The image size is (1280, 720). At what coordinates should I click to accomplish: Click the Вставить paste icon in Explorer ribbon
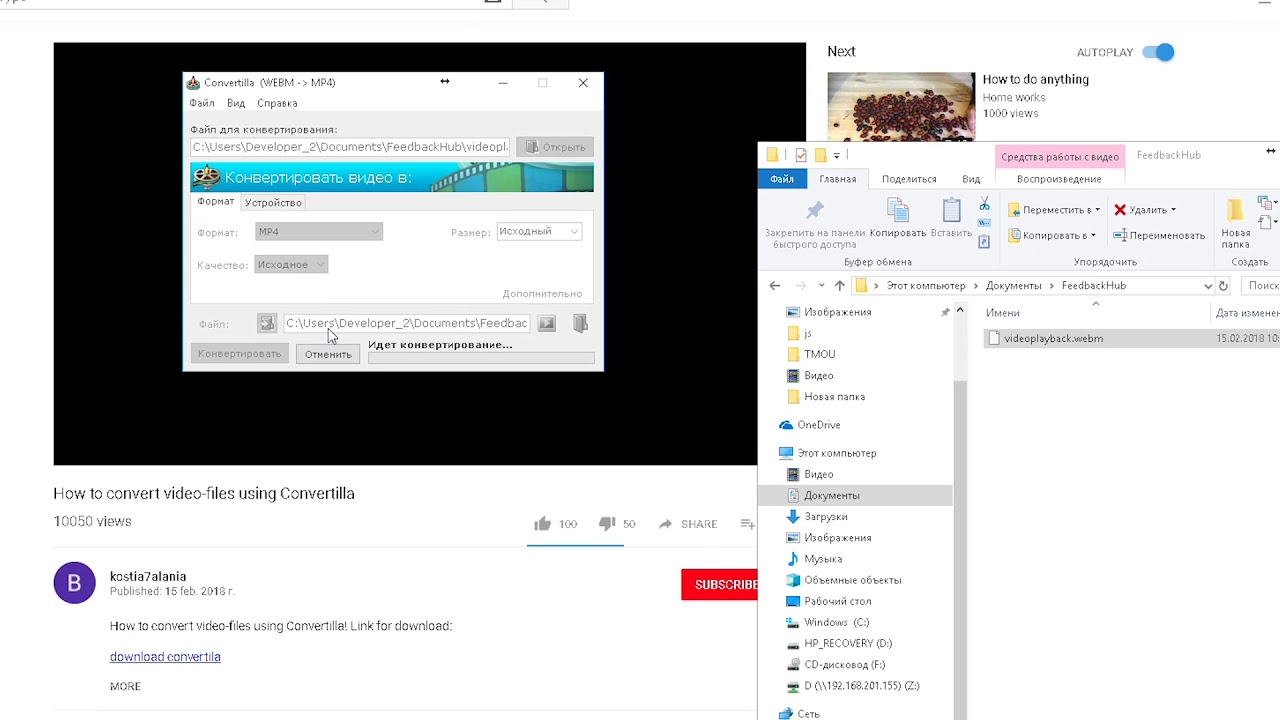click(x=951, y=210)
